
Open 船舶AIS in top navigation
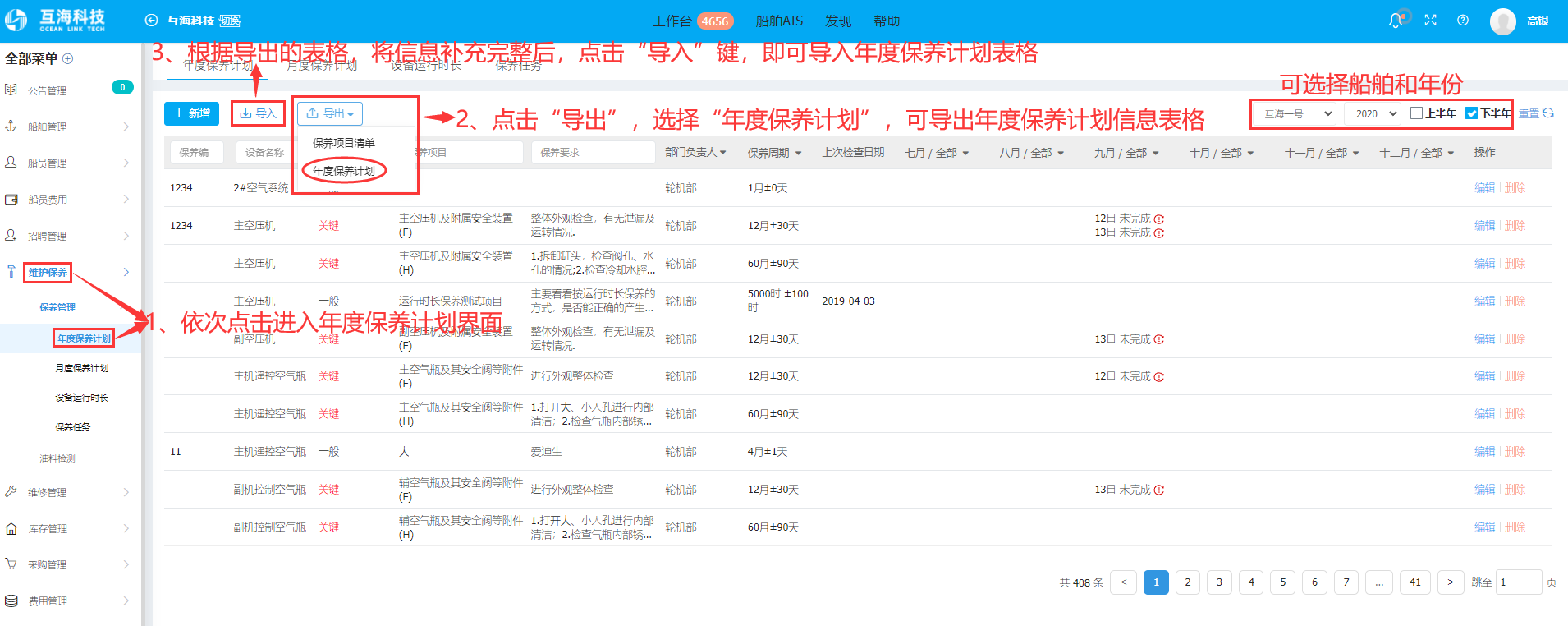(779, 21)
